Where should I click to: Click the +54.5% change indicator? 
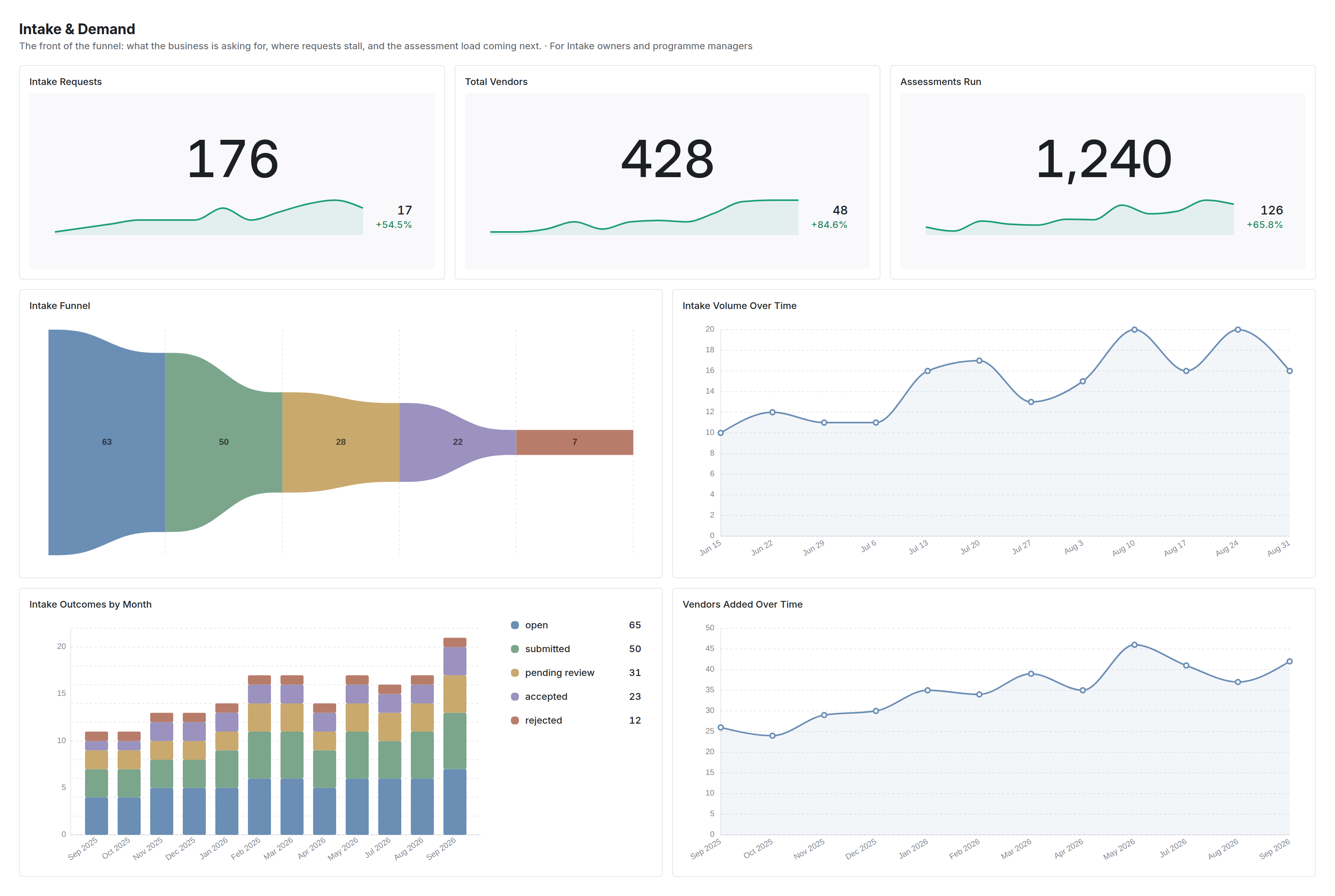click(x=394, y=224)
